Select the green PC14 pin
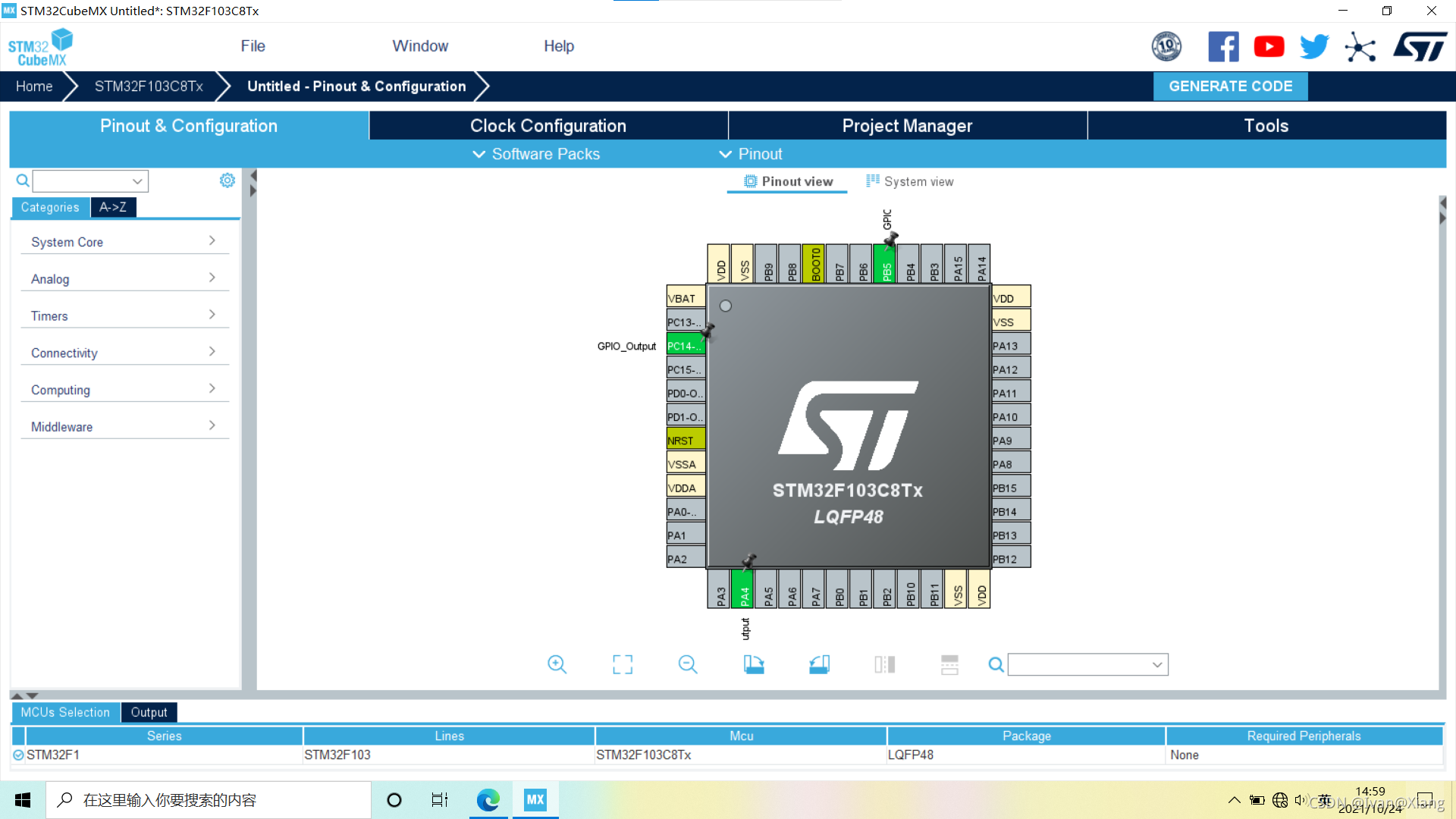The width and height of the screenshot is (1456, 819). coord(686,346)
